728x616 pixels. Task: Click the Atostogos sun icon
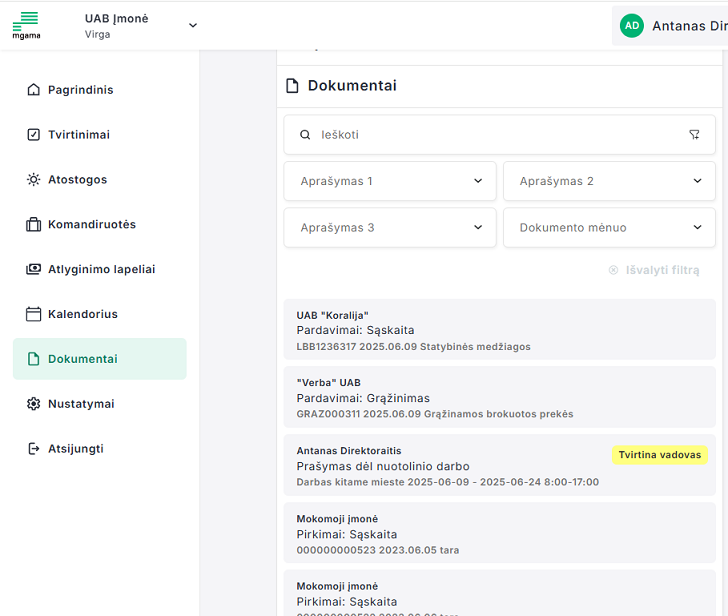point(33,180)
